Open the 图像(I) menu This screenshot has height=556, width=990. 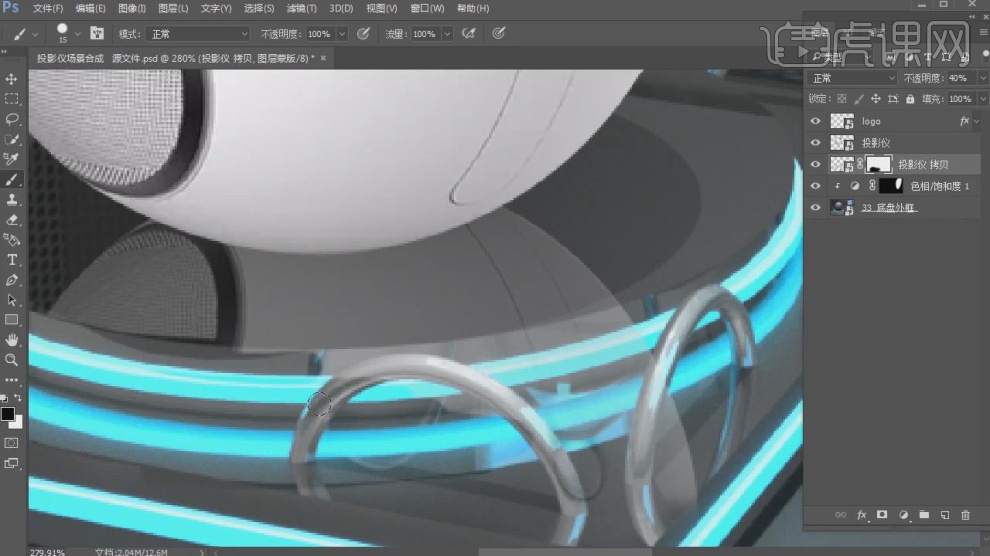[x=132, y=8]
